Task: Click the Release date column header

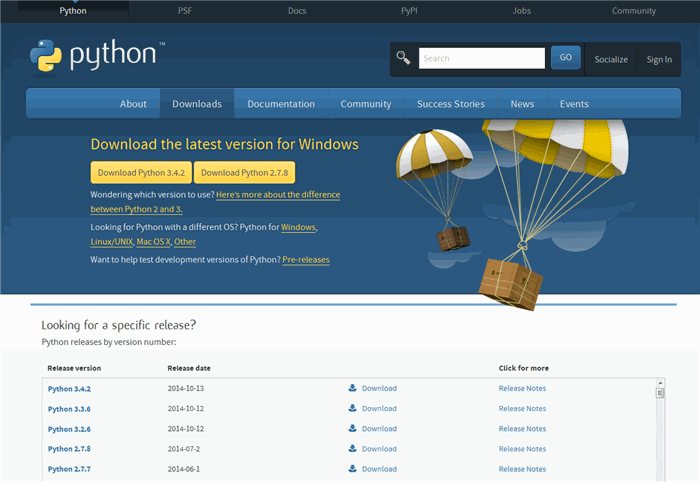Action: coord(189,368)
